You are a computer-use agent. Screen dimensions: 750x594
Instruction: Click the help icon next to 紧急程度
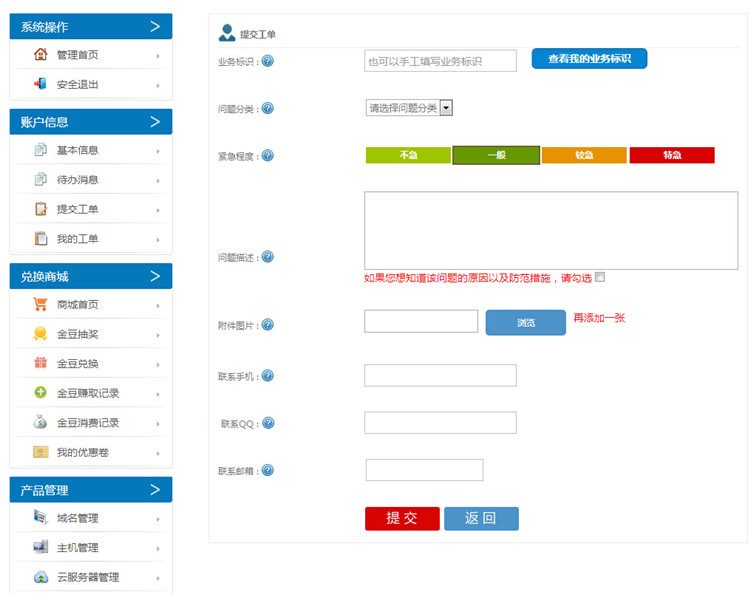point(268,155)
